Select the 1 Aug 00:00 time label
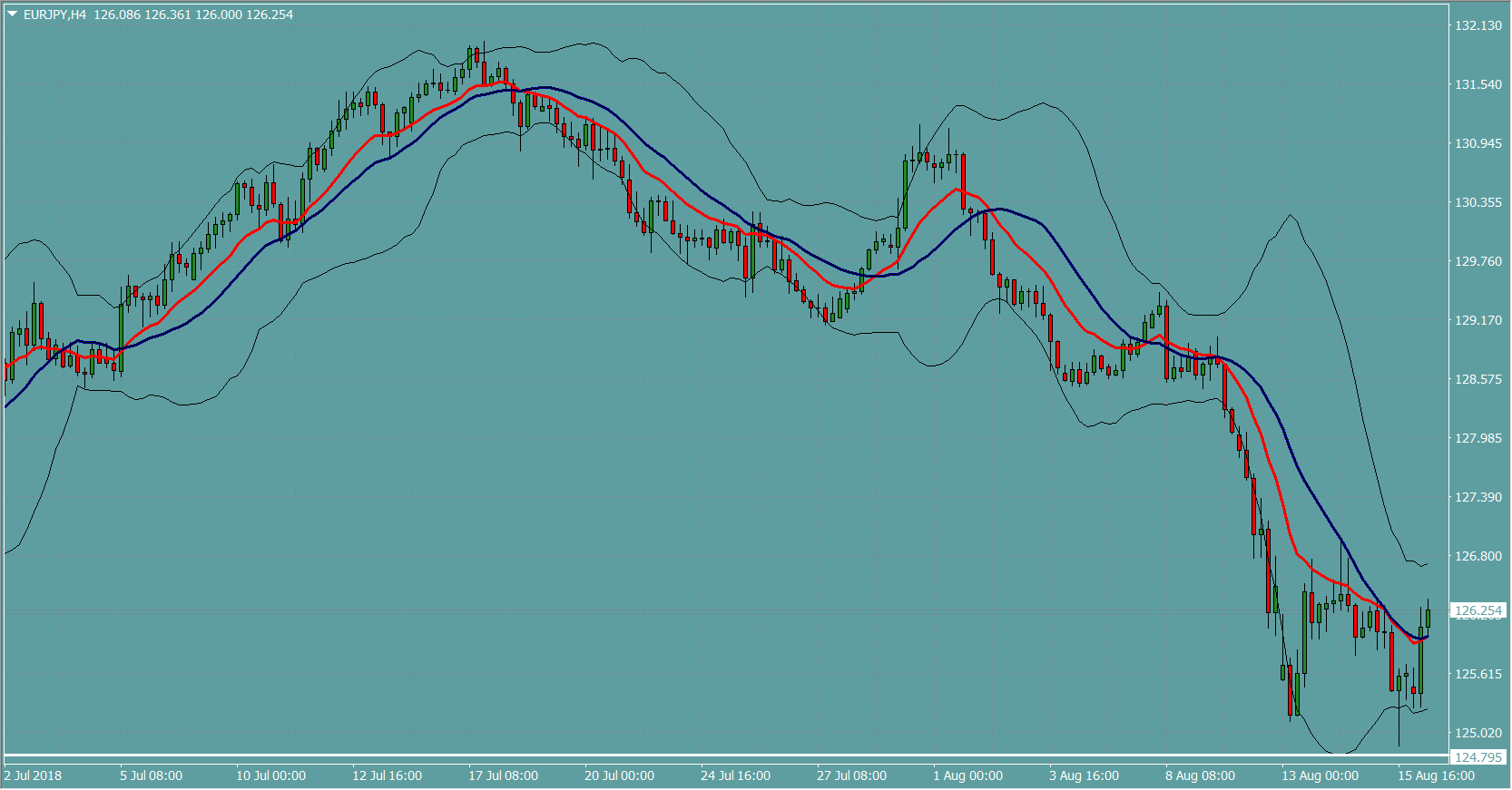 tap(967, 775)
